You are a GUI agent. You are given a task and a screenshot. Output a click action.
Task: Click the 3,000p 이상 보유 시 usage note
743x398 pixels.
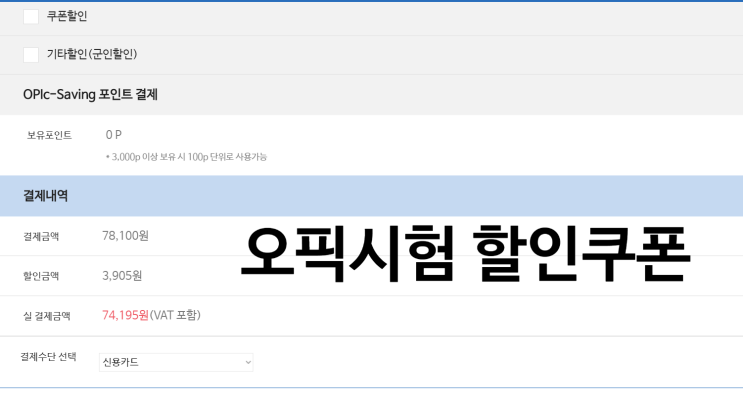(186, 157)
